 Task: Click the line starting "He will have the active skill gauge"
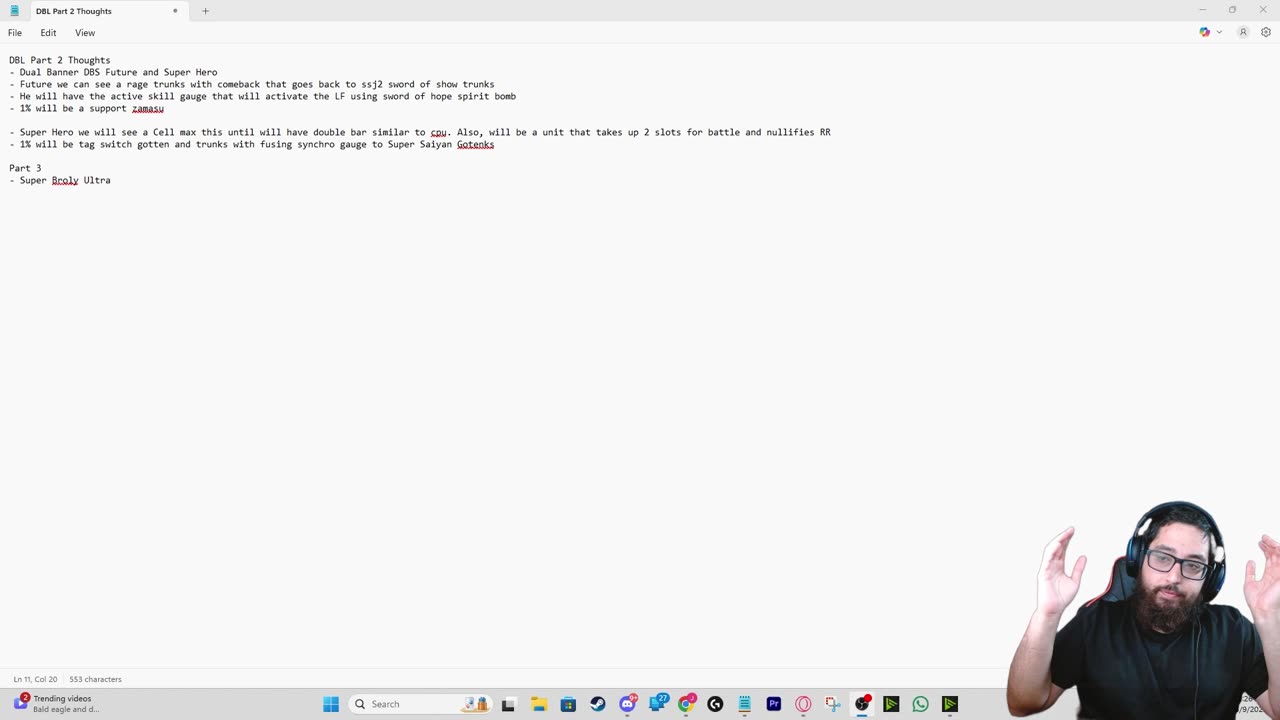[263, 96]
